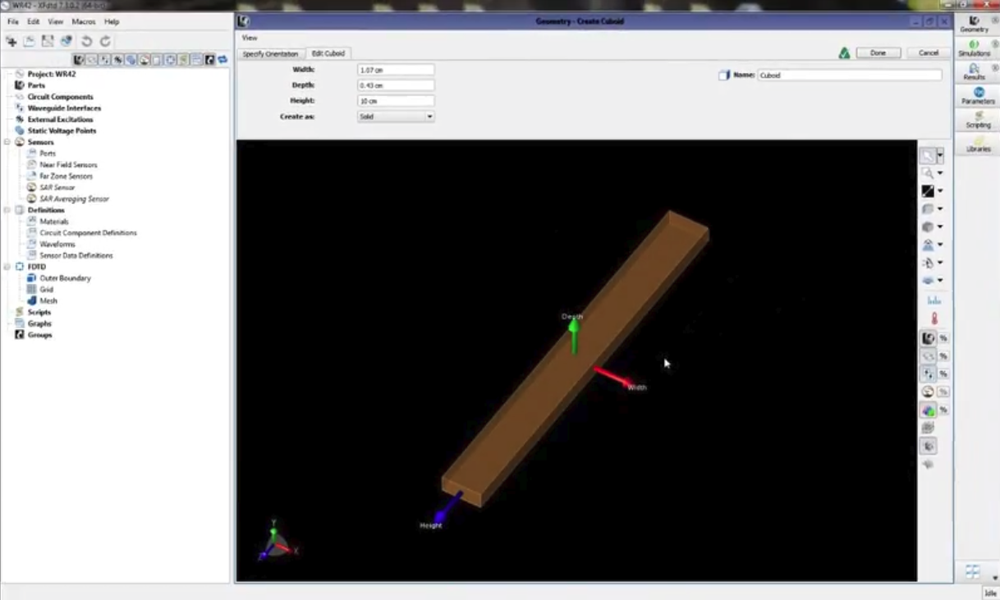1000x600 pixels.
Task: Click the Redo arrow icon
Action: point(105,41)
